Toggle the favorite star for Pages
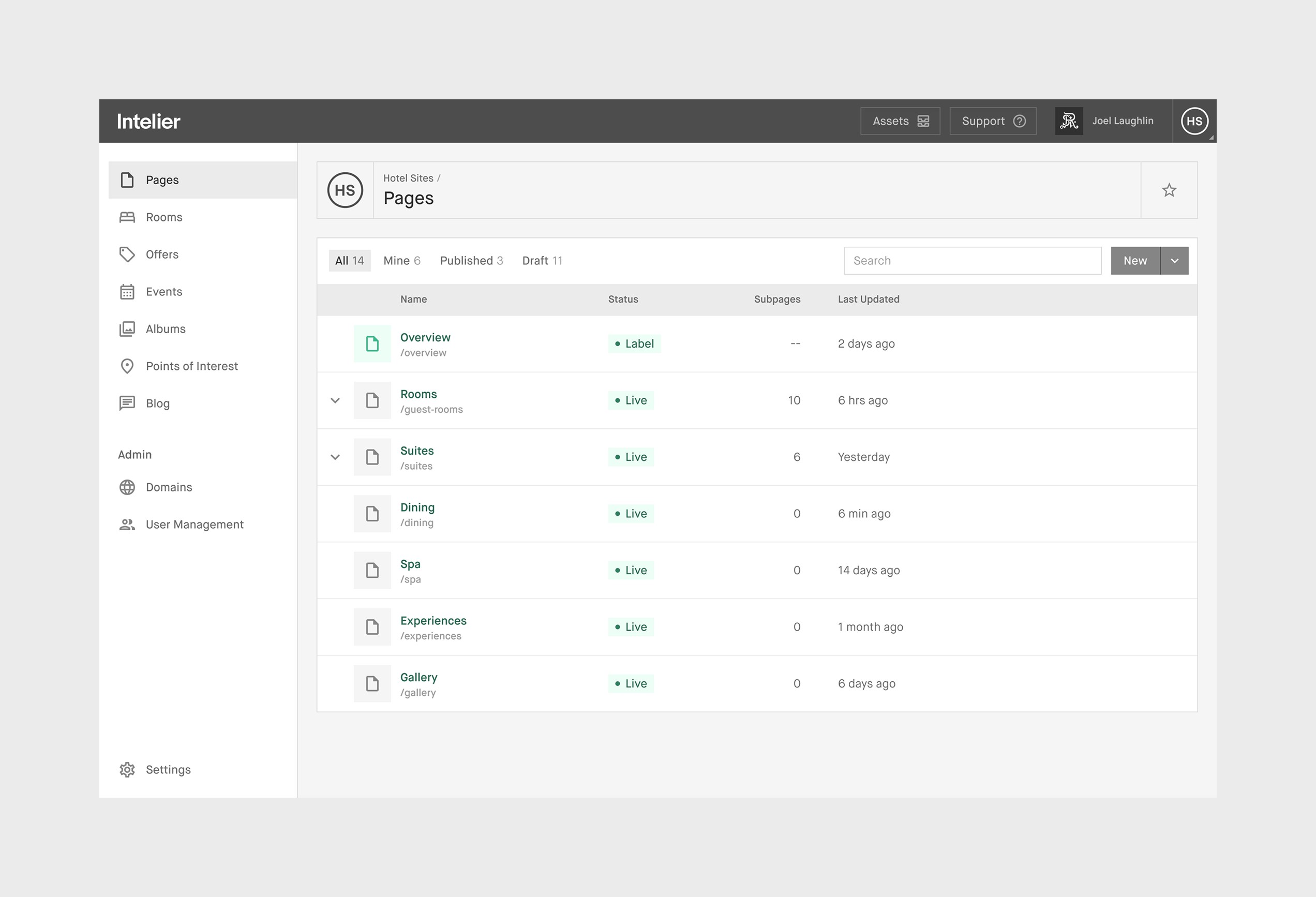Viewport: 1316px width, 897px height. (1169, 190)
